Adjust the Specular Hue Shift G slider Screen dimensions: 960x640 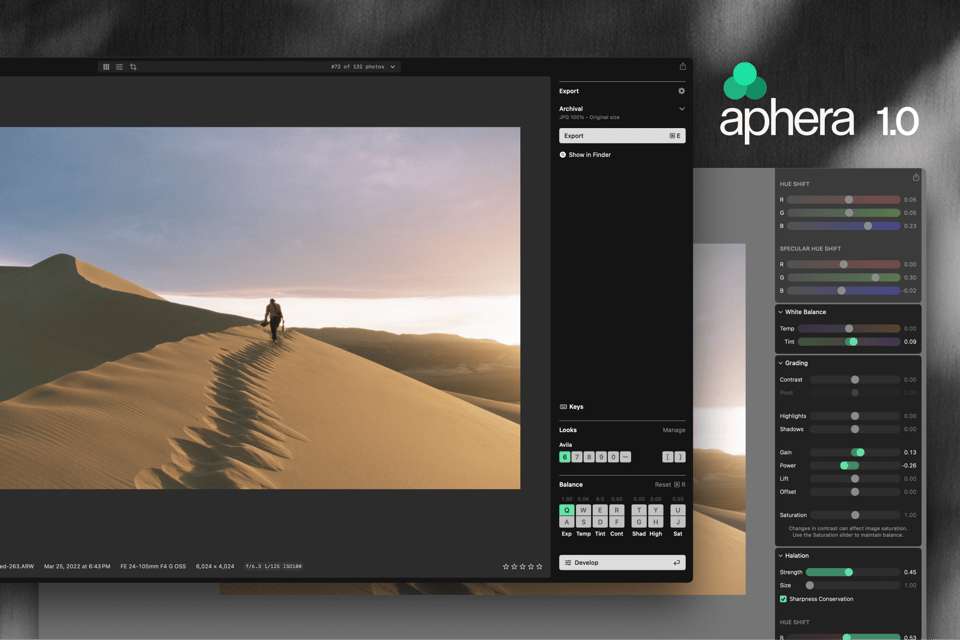[844, 277]
